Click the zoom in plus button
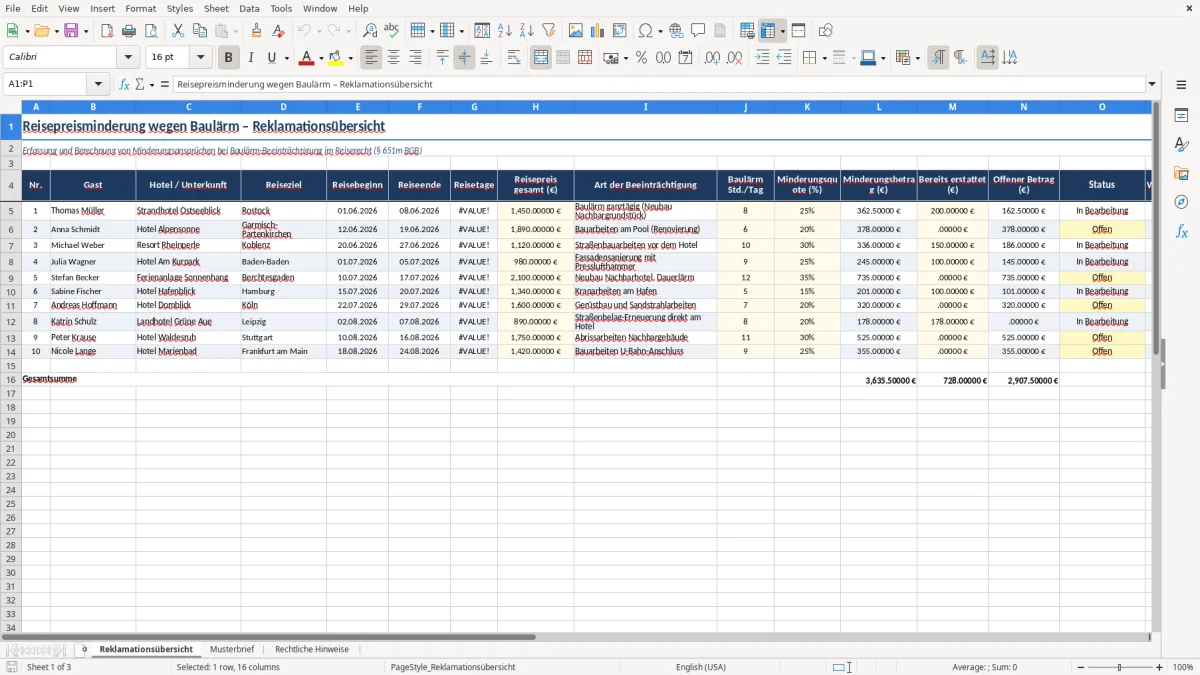The image size is (1200, 675). 1160,667
